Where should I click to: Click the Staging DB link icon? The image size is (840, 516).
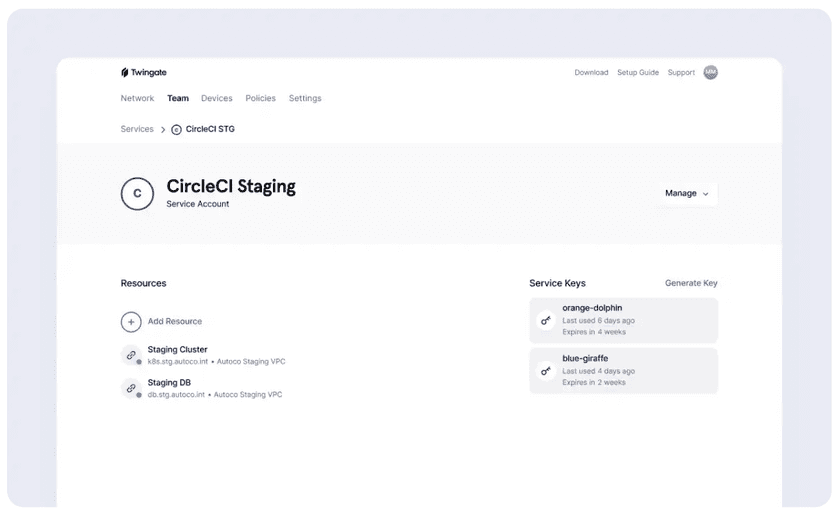(x=131, y=388)
